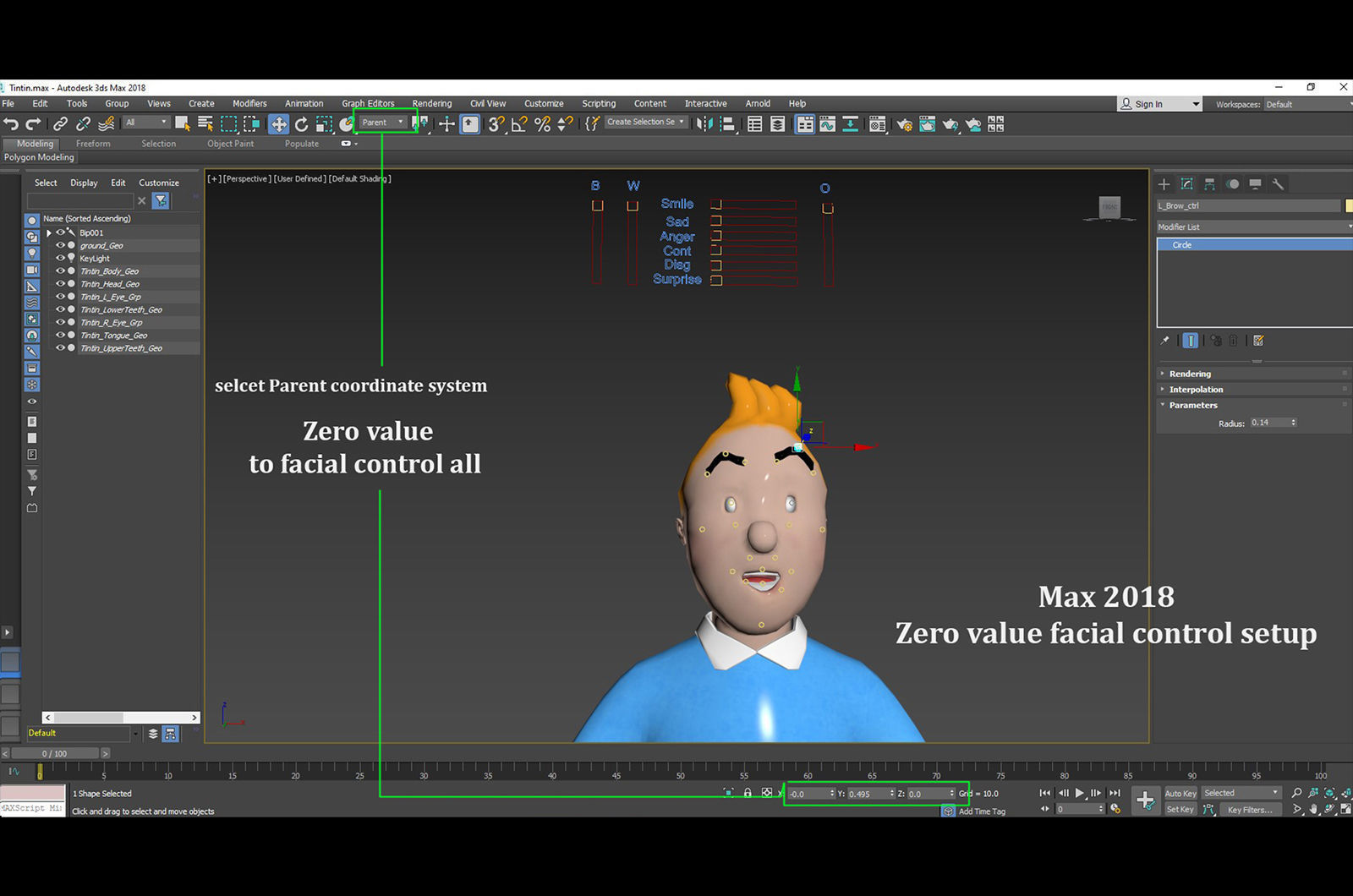1353x896 pixels.
Task: Expand the Rendering rollout
Action: click(1253, 374)
